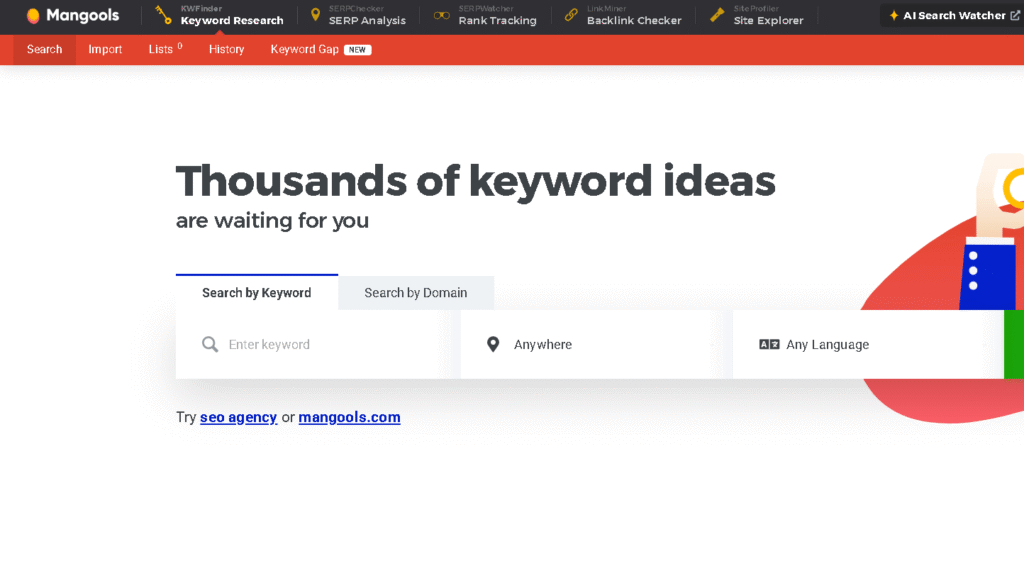This screenshot has height=576, width=1024.
Task: Click the language icon beside Any Language
Action: click(x=769, y=345)
